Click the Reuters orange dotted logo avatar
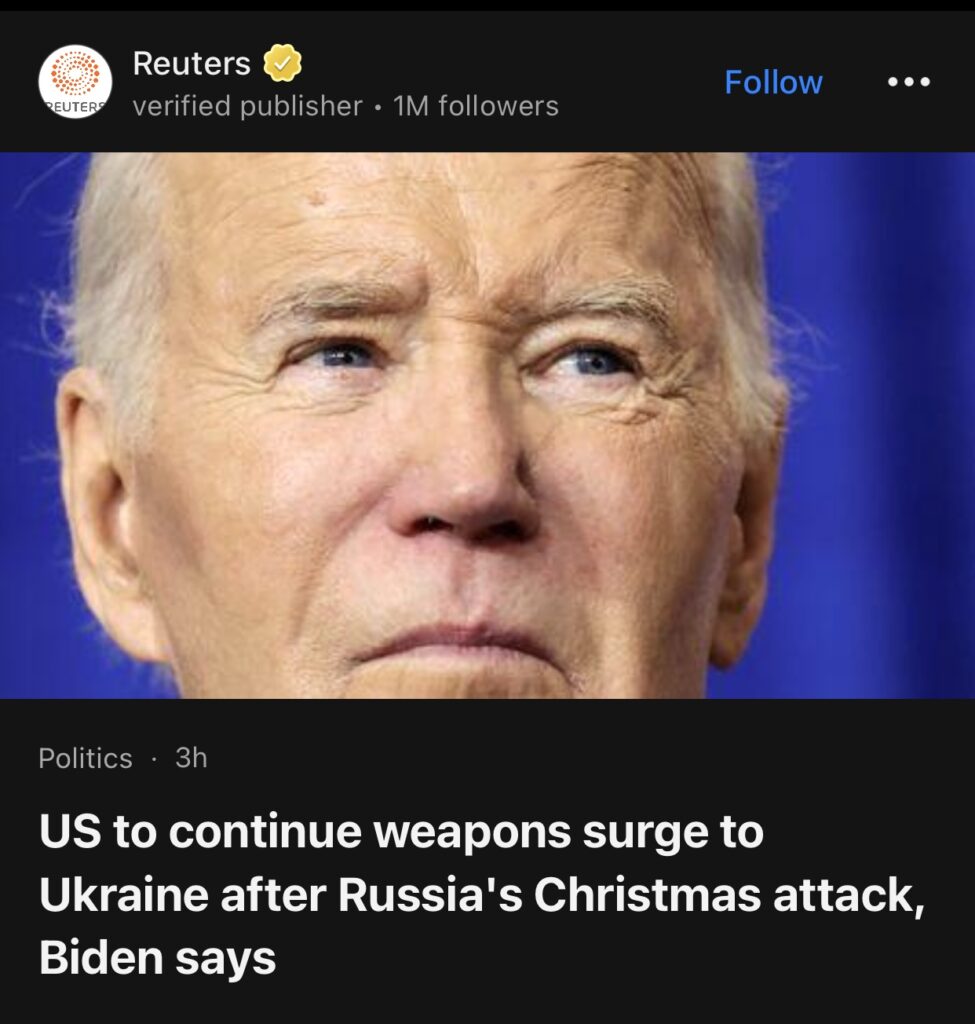Image resolution: width=975 pixels, height=1024 pixels. (x=75, y=82)
